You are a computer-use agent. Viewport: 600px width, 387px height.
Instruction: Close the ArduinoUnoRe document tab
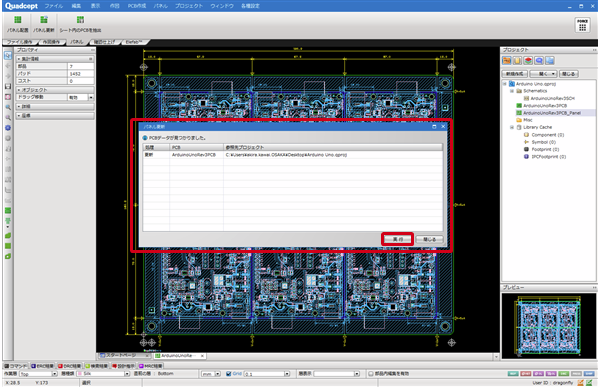pos(202,356)
